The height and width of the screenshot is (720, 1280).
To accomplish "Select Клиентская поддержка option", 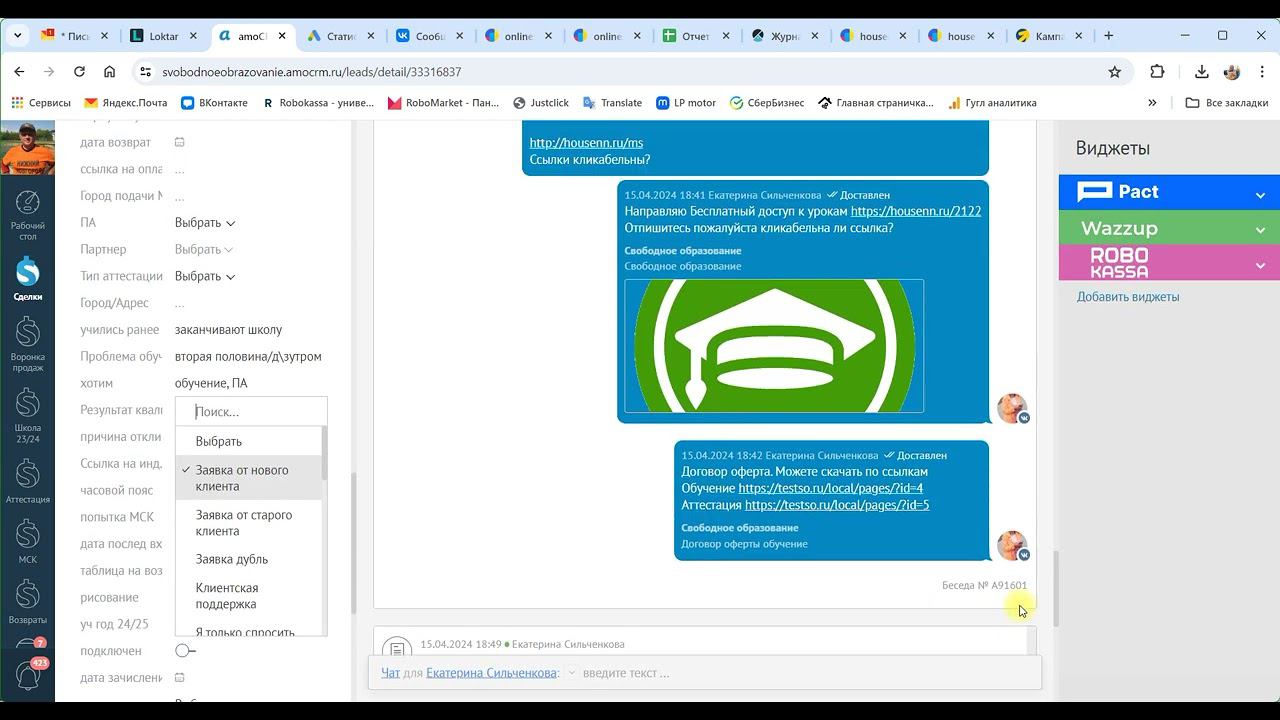I will pos(249,596).
